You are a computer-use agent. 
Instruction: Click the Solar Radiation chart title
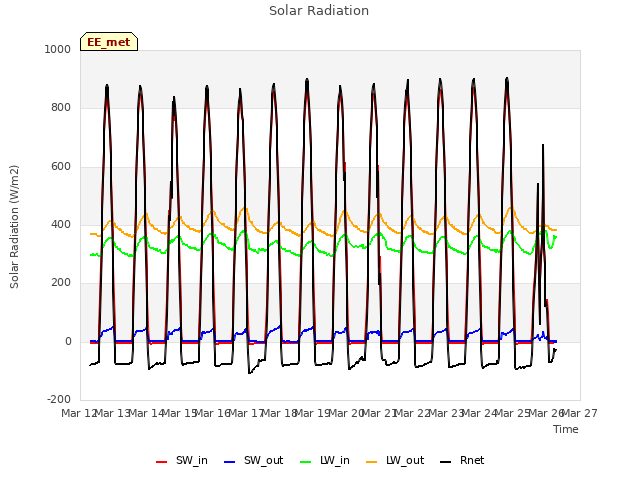(319, 11)
